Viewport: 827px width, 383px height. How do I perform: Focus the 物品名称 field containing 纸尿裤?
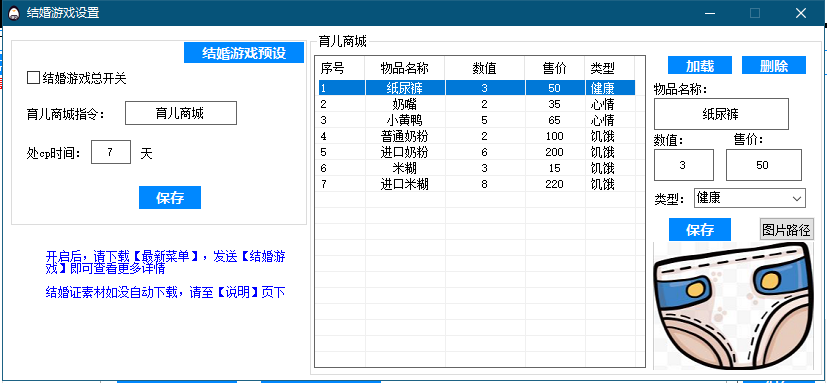[721, 113]
